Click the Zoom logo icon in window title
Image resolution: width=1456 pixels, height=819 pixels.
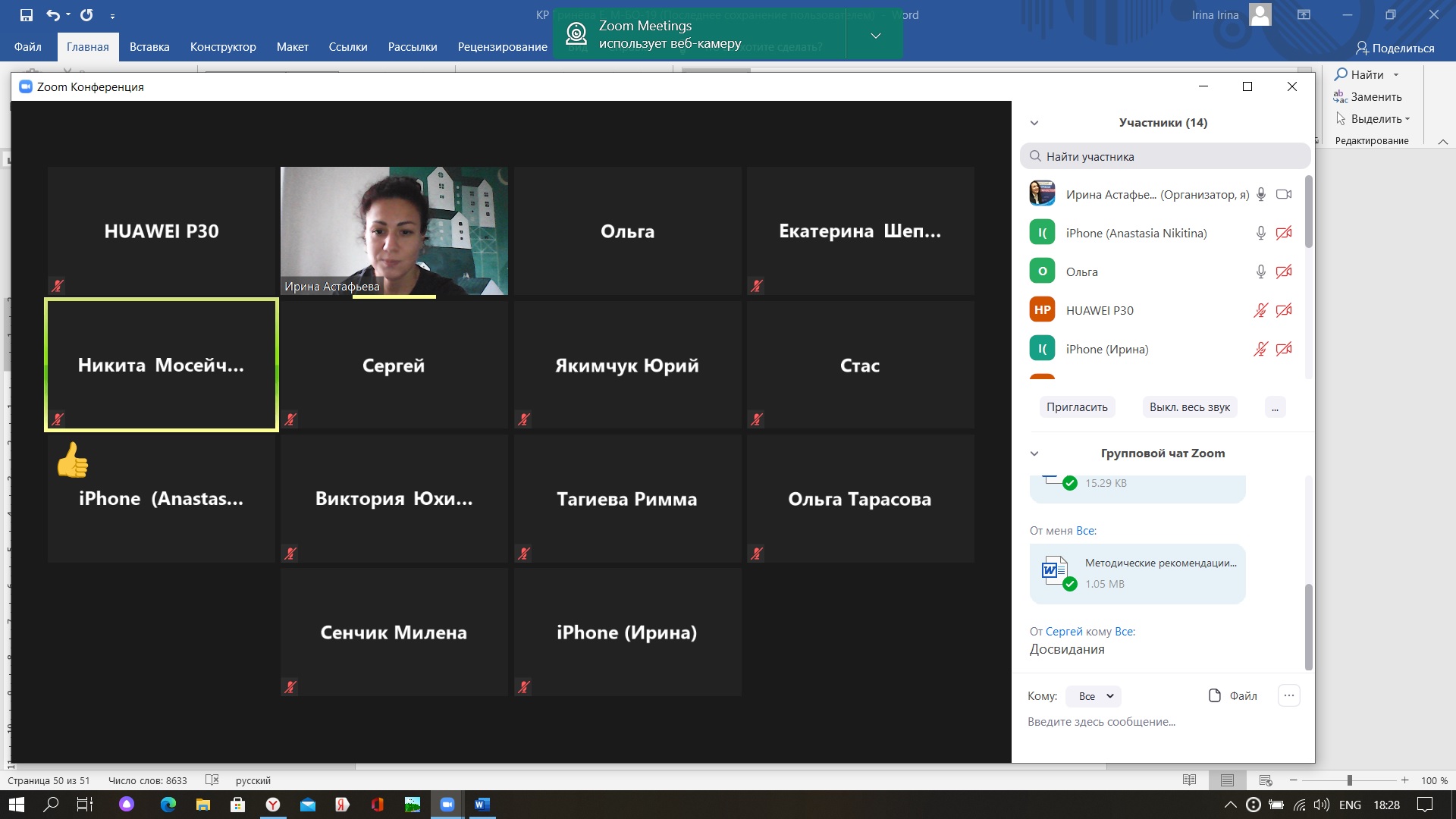pyautogui.click(x=25, y=86)
